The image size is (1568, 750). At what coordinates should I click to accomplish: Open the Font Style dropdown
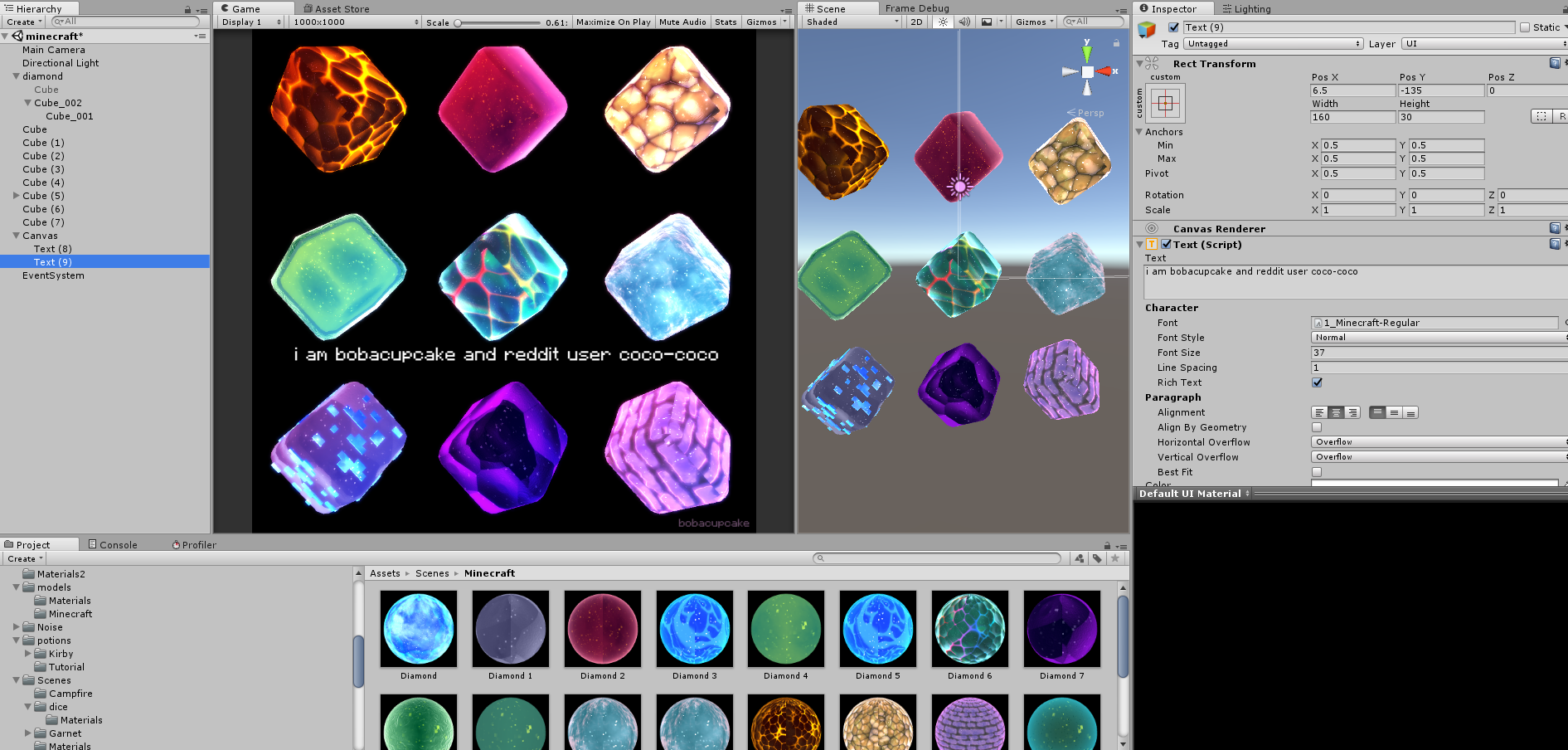pyautogui.click(x=1439, y=338)
